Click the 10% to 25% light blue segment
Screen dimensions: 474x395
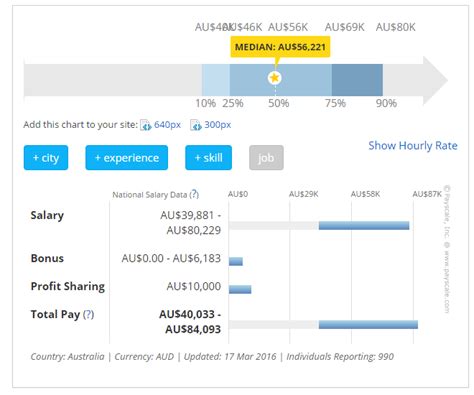(x=216, y=80)
